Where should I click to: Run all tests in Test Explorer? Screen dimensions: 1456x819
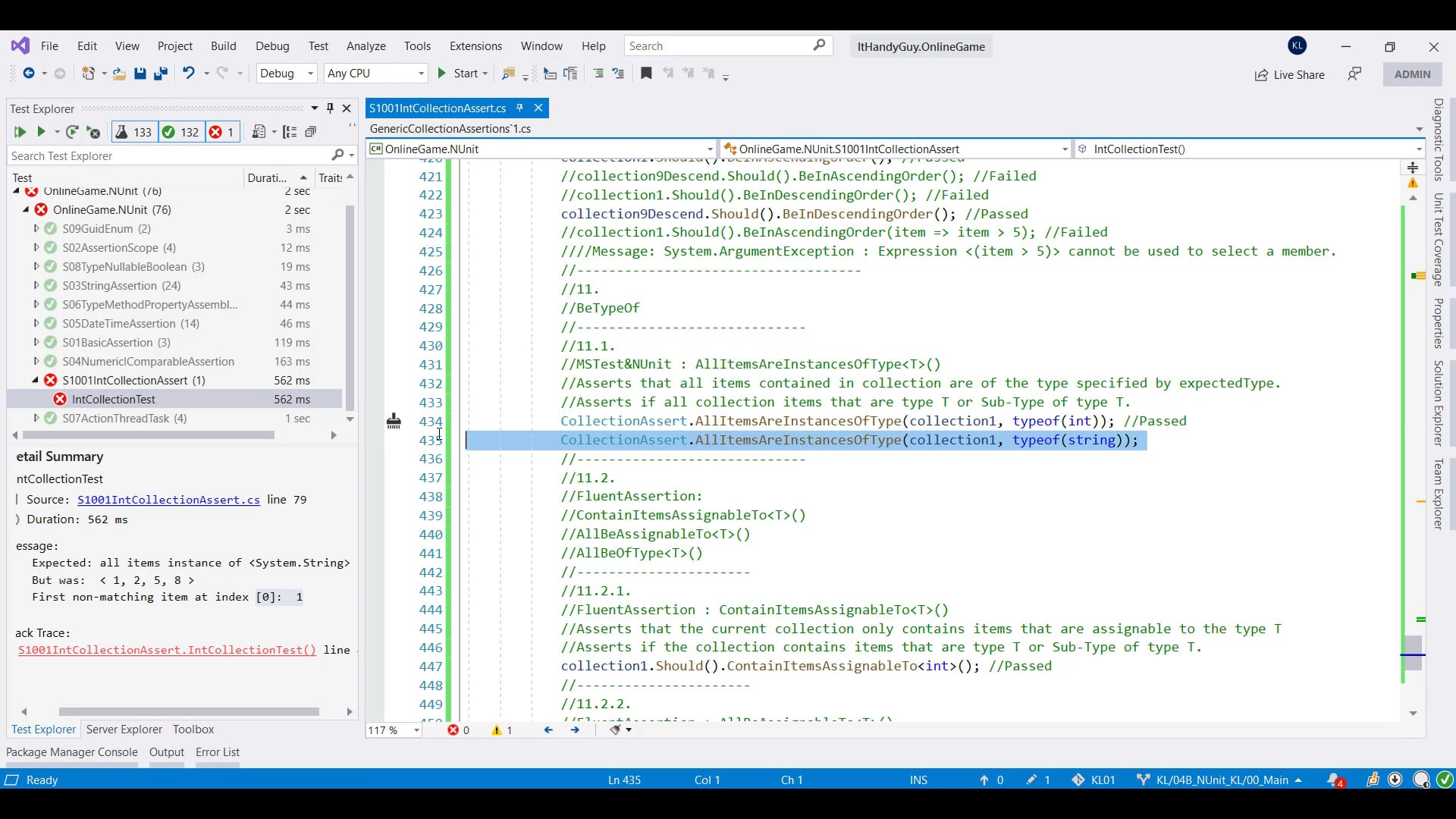[x=20, y=132]
